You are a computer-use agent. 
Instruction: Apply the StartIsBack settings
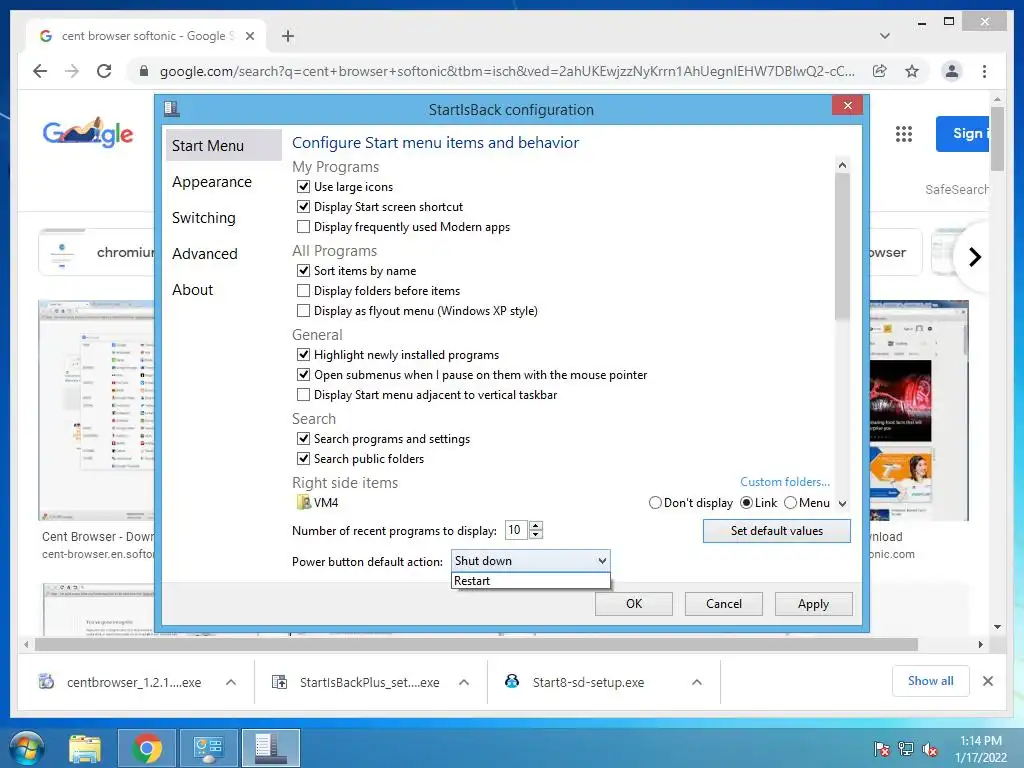[x=813, y=604]
